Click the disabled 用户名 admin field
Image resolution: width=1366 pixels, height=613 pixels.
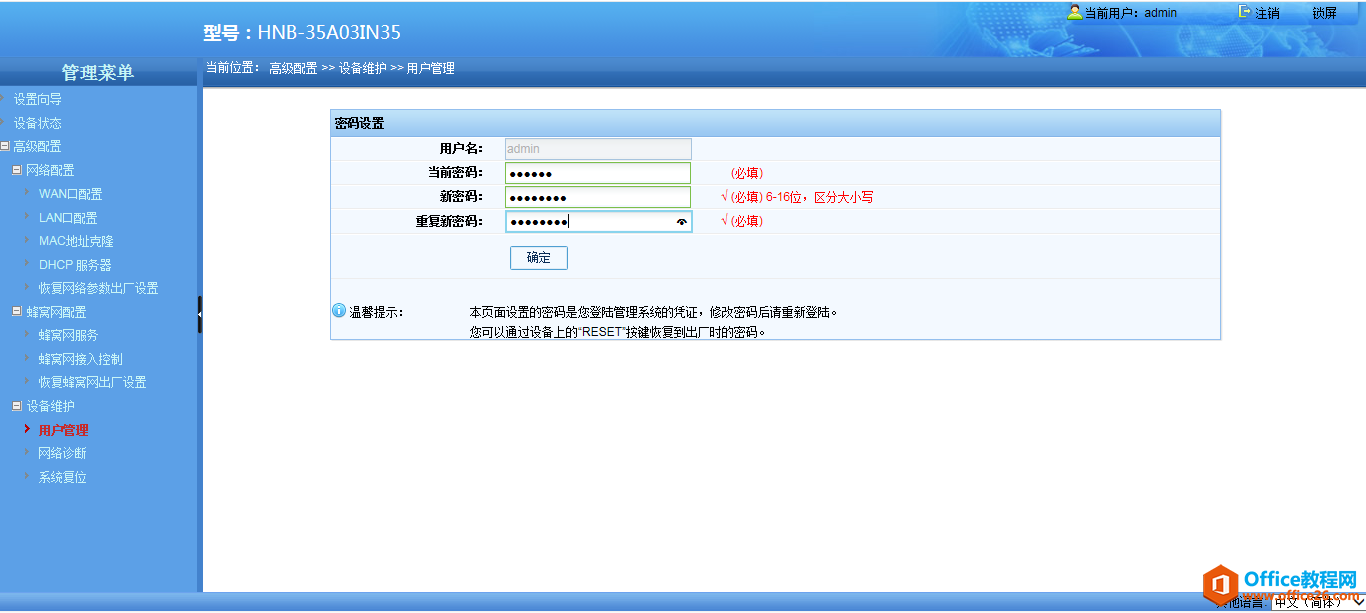pos(598,149)
